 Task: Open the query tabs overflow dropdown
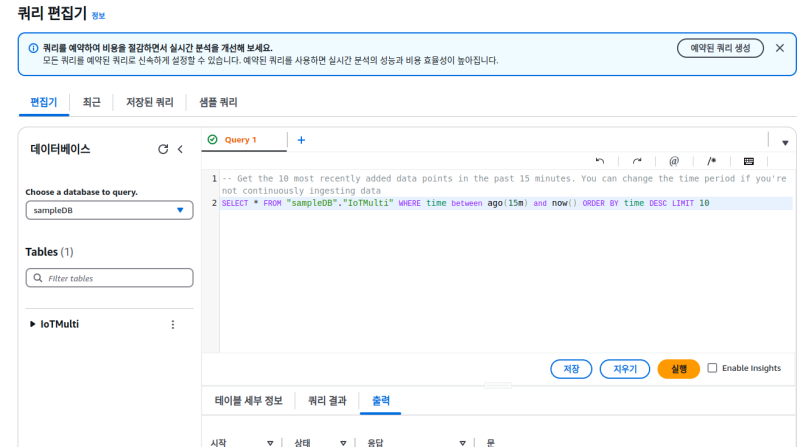click(785, 143)
